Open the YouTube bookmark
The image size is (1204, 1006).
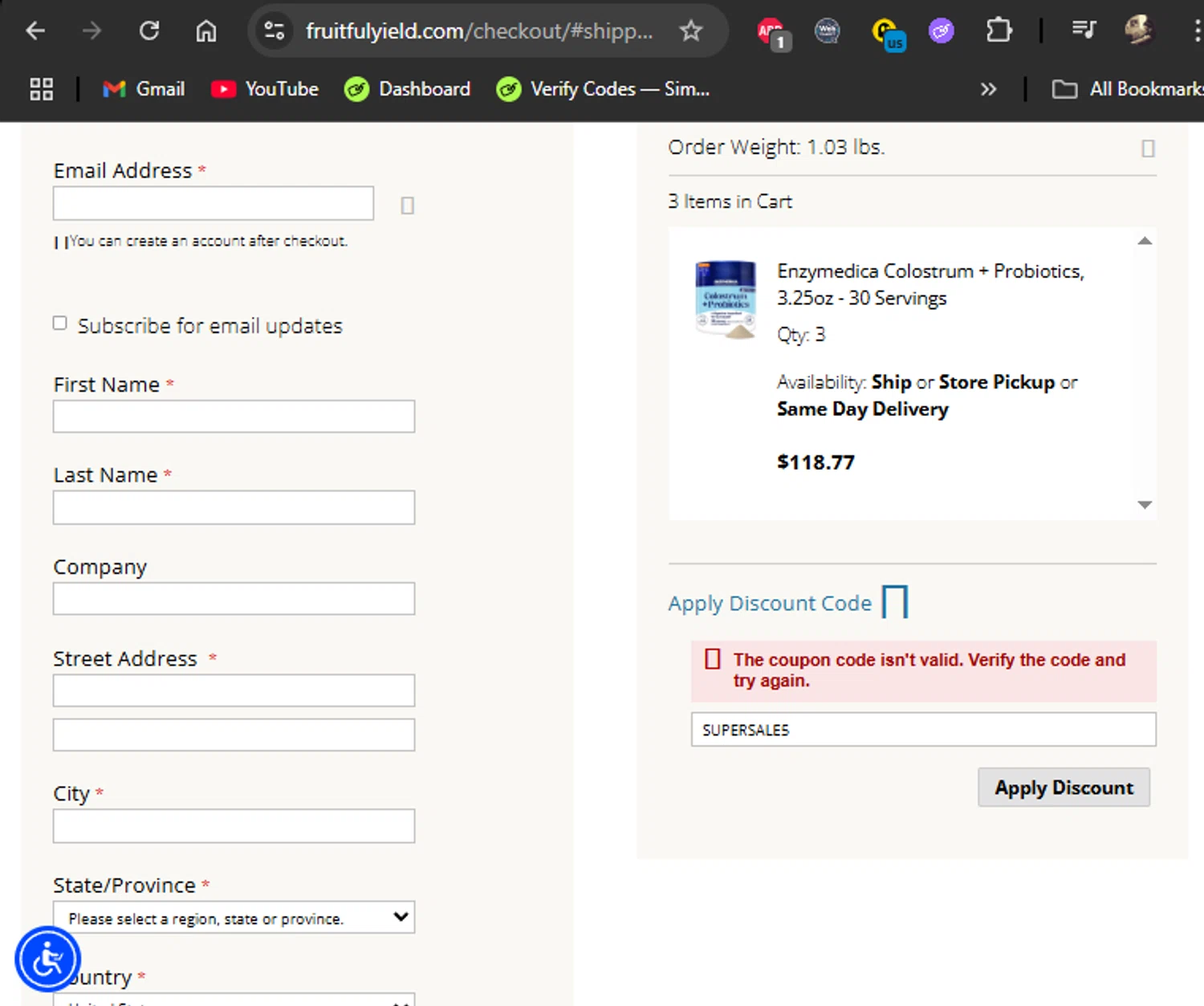point(264,89)
